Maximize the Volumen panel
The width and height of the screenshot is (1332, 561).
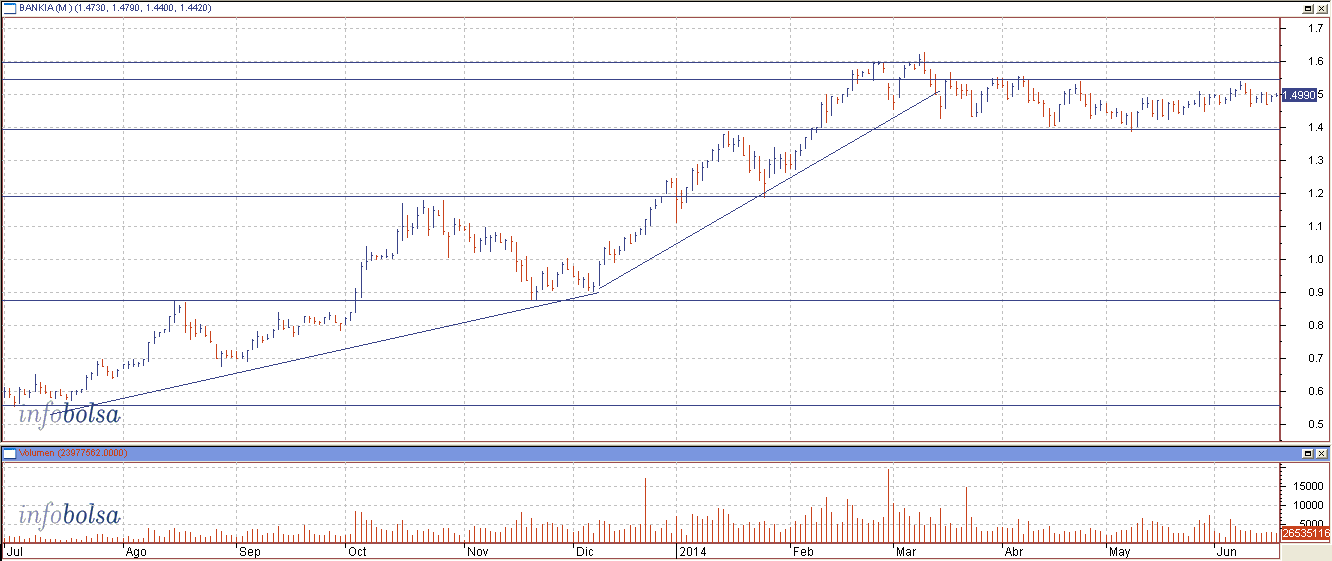pyautogui.click(x=1307, y=454)
